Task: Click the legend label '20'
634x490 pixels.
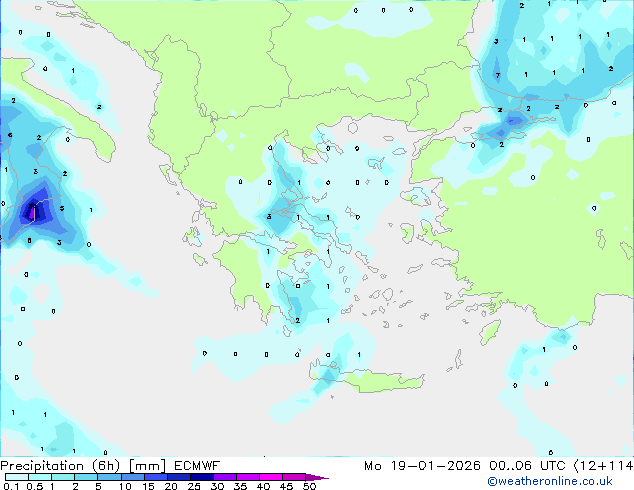Action: coord(171,486)
